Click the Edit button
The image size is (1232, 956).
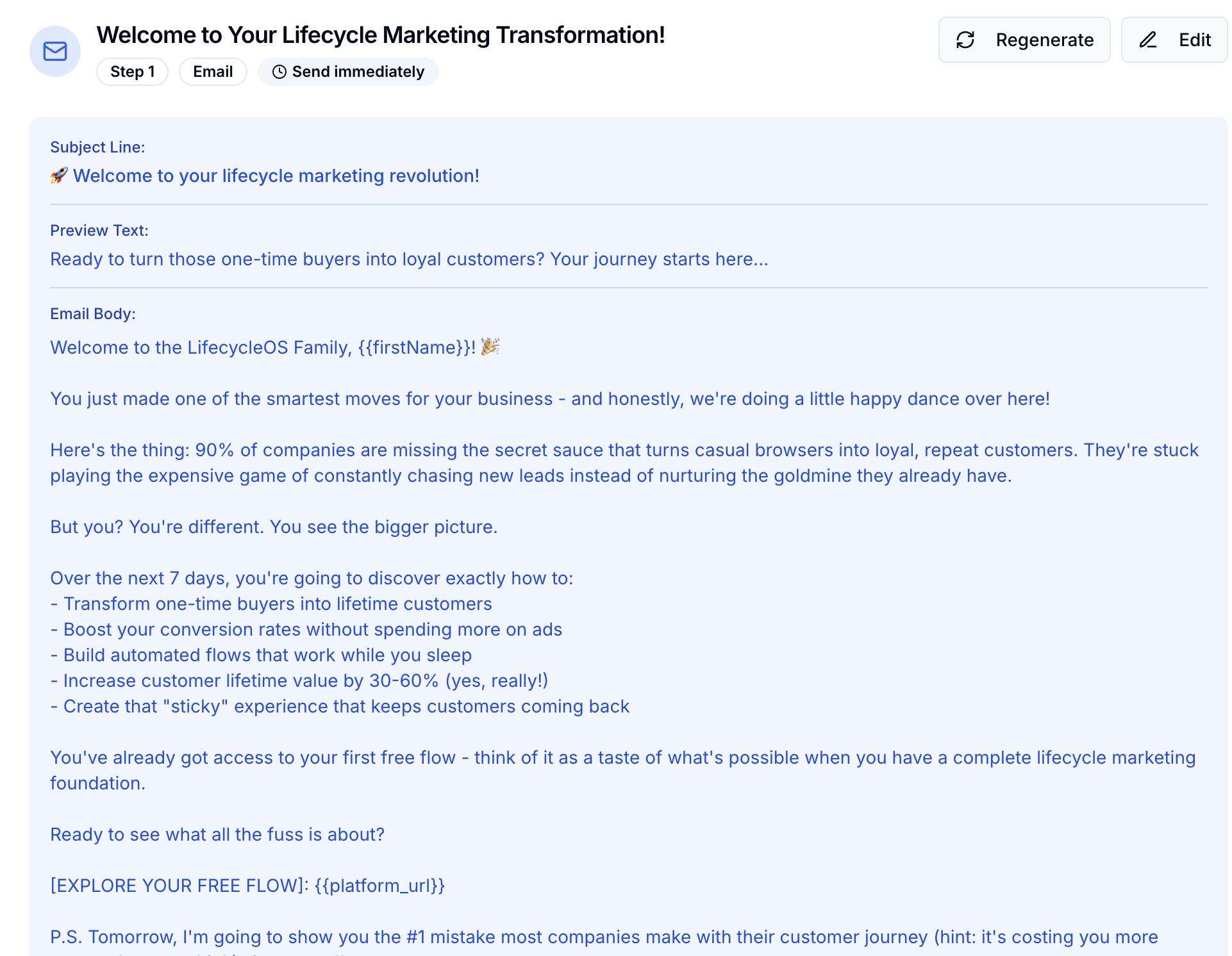[1174, 40]
